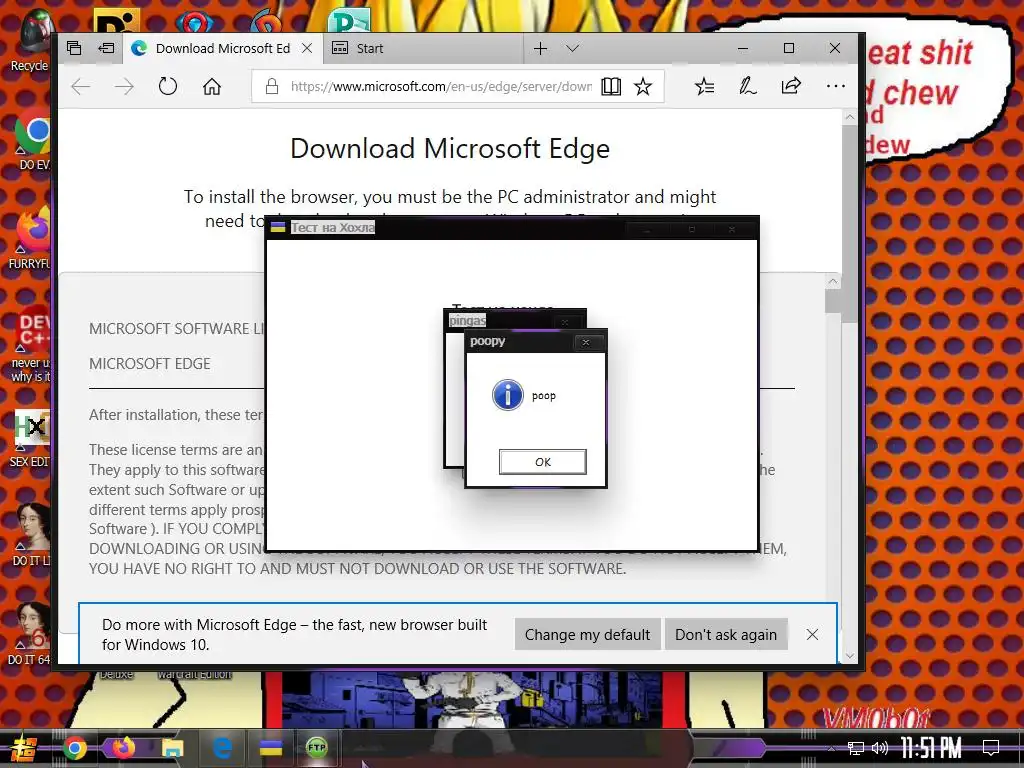Open Edge settings and more ellipsis
1024x768 pixels.
836,86
